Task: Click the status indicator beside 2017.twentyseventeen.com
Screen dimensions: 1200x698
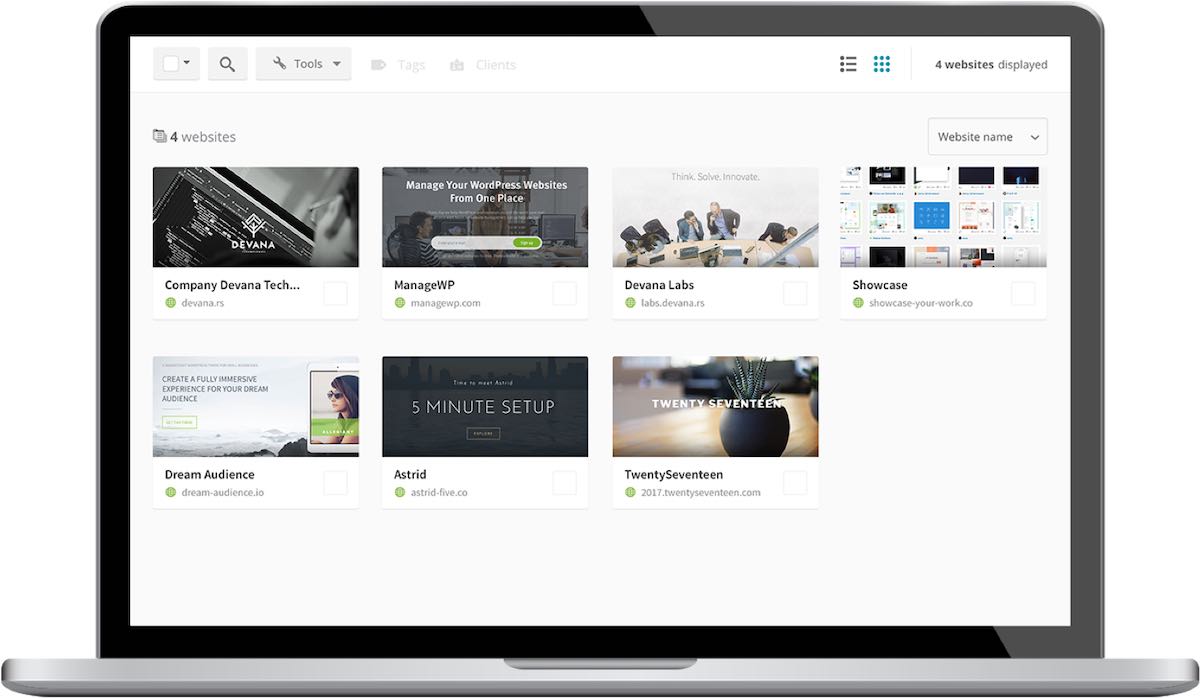Action: click(x=629, y=492)
